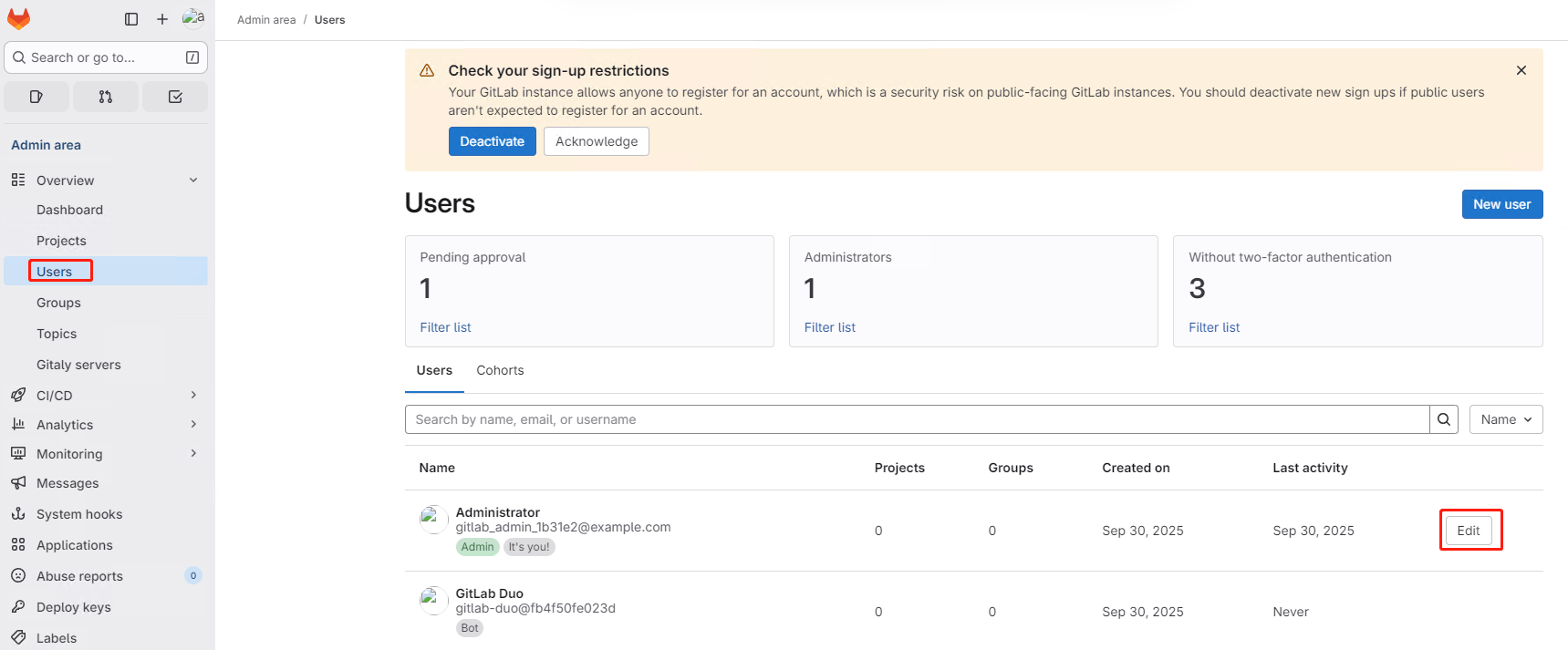Edit the Administrator user
This screenshot has width=1568, height=650.
(x=1469, y=531)
